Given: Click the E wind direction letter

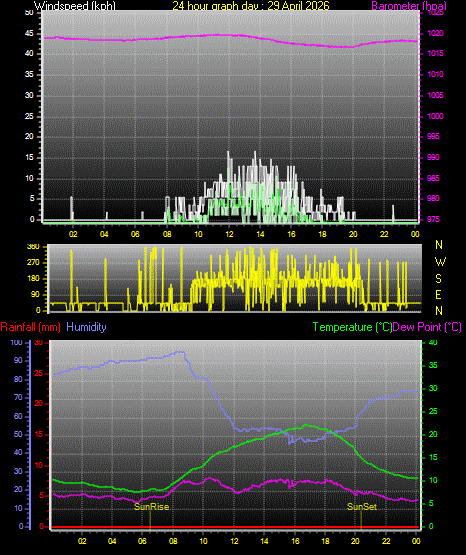Looking at the screenshot, I should (x=438, y=294).
